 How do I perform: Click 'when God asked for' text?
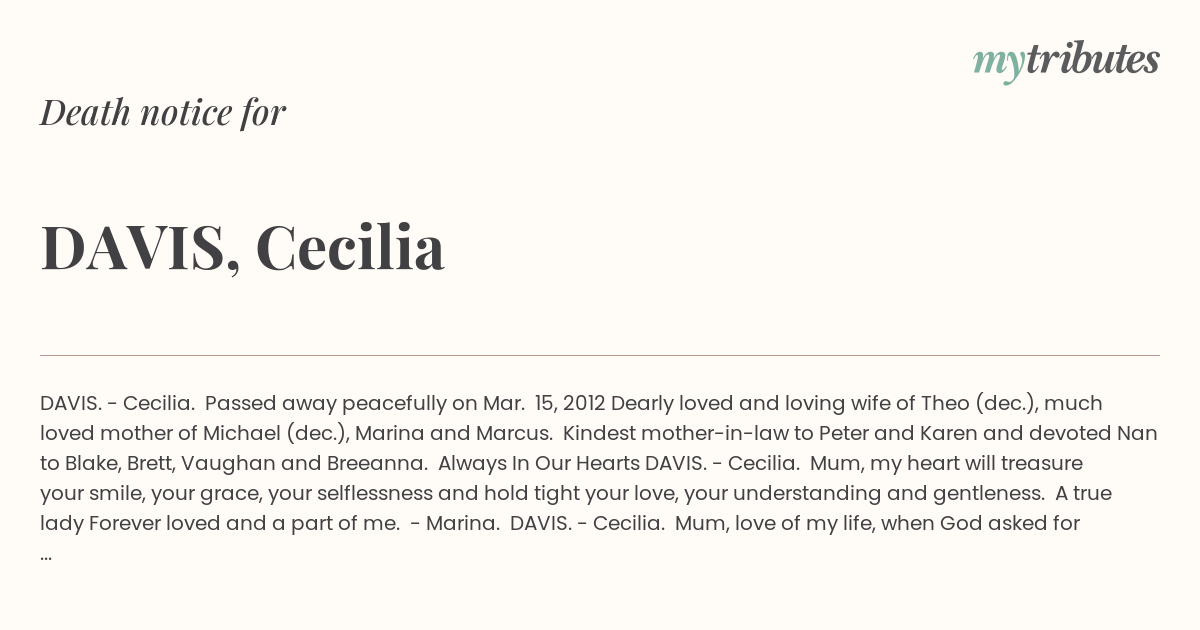(982, 523)
